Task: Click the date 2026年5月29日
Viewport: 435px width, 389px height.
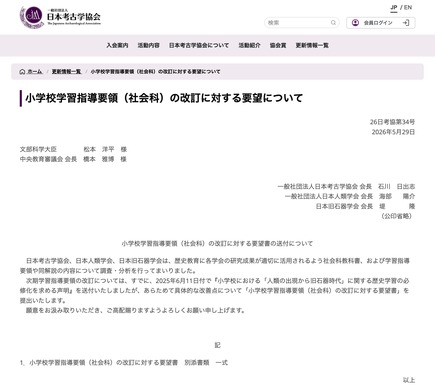Action: (x=393, y=132)
